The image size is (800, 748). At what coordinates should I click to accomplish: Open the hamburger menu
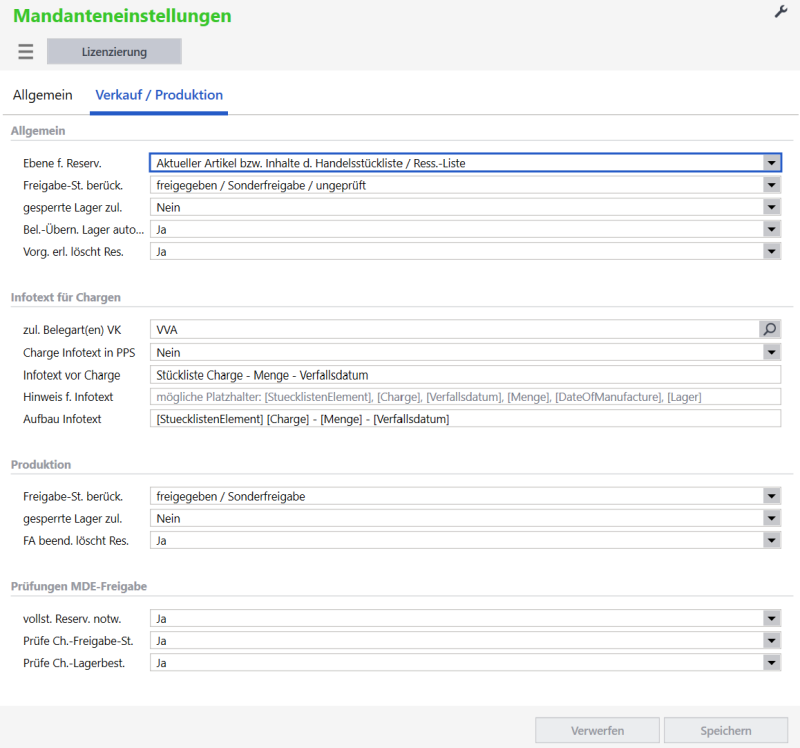[26, 52]
